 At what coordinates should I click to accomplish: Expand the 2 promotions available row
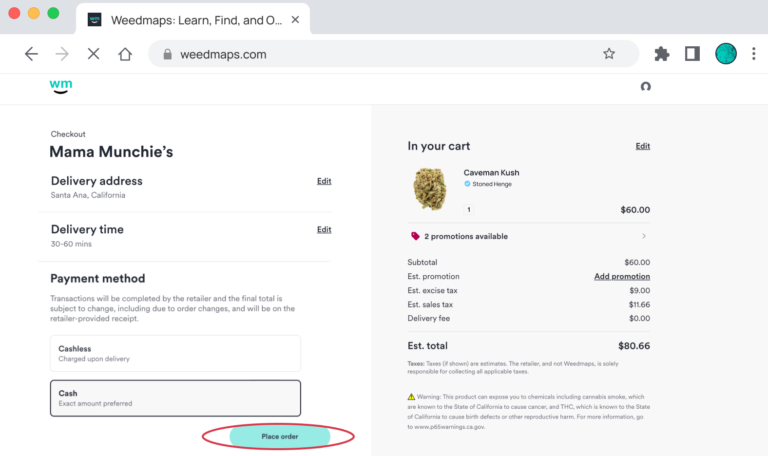click(528, 236)
